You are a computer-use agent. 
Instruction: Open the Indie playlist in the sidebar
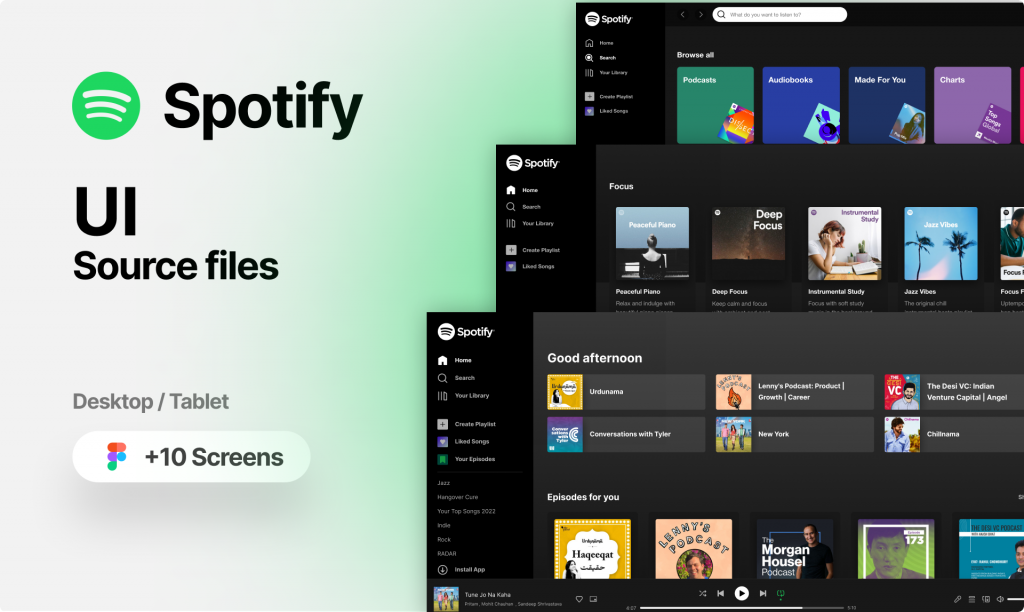pyautogui.click(x=444, y=525)
